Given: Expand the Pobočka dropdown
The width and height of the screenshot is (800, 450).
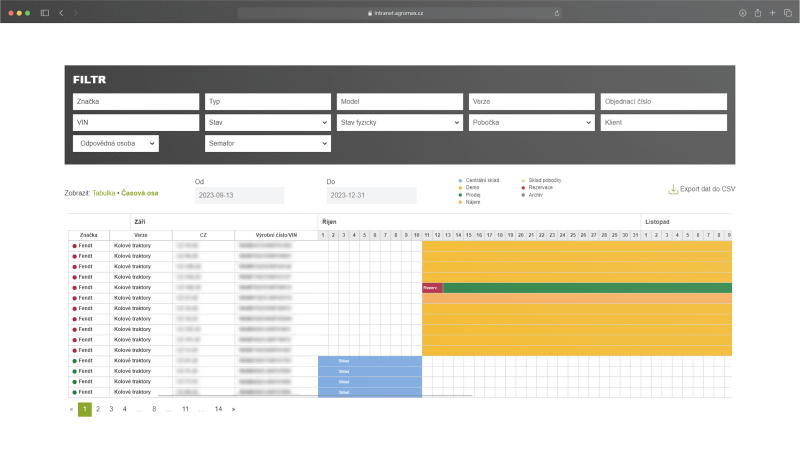Looking at the screenshot, I should pyautogui.click(x=531, y=122).
